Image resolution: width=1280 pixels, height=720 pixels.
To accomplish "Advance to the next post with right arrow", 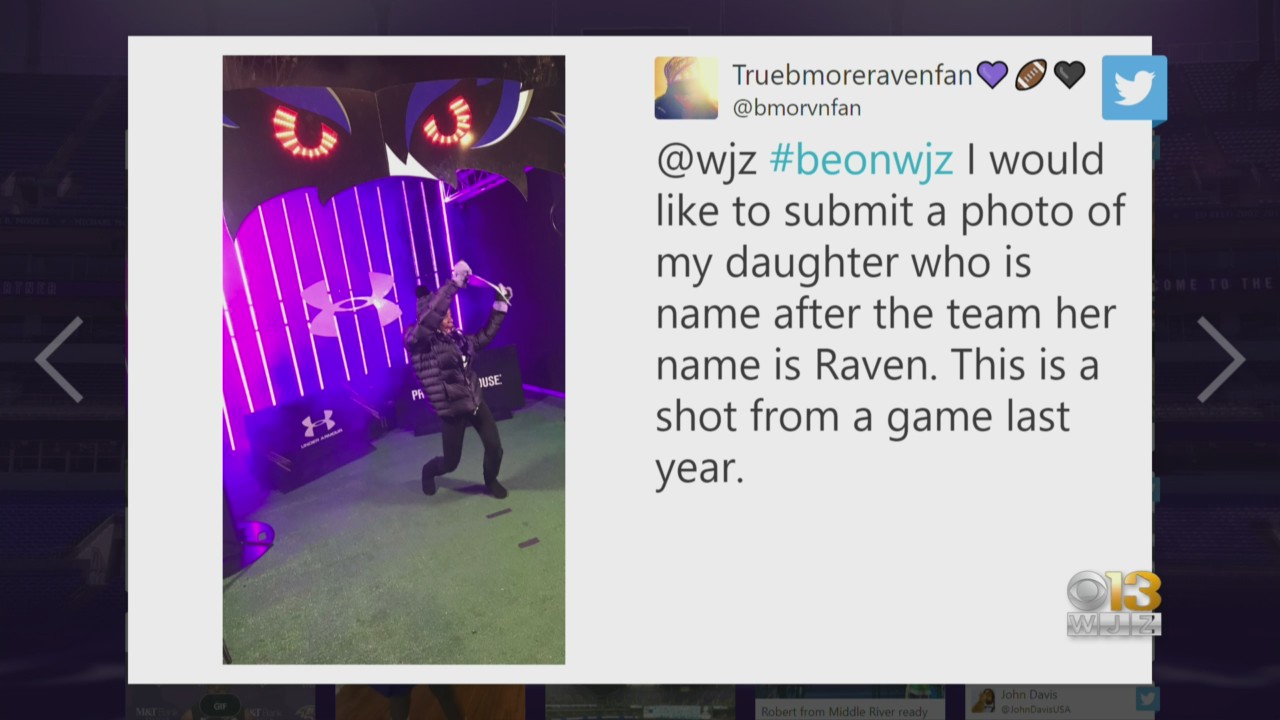I will [x=1221, y=360].
